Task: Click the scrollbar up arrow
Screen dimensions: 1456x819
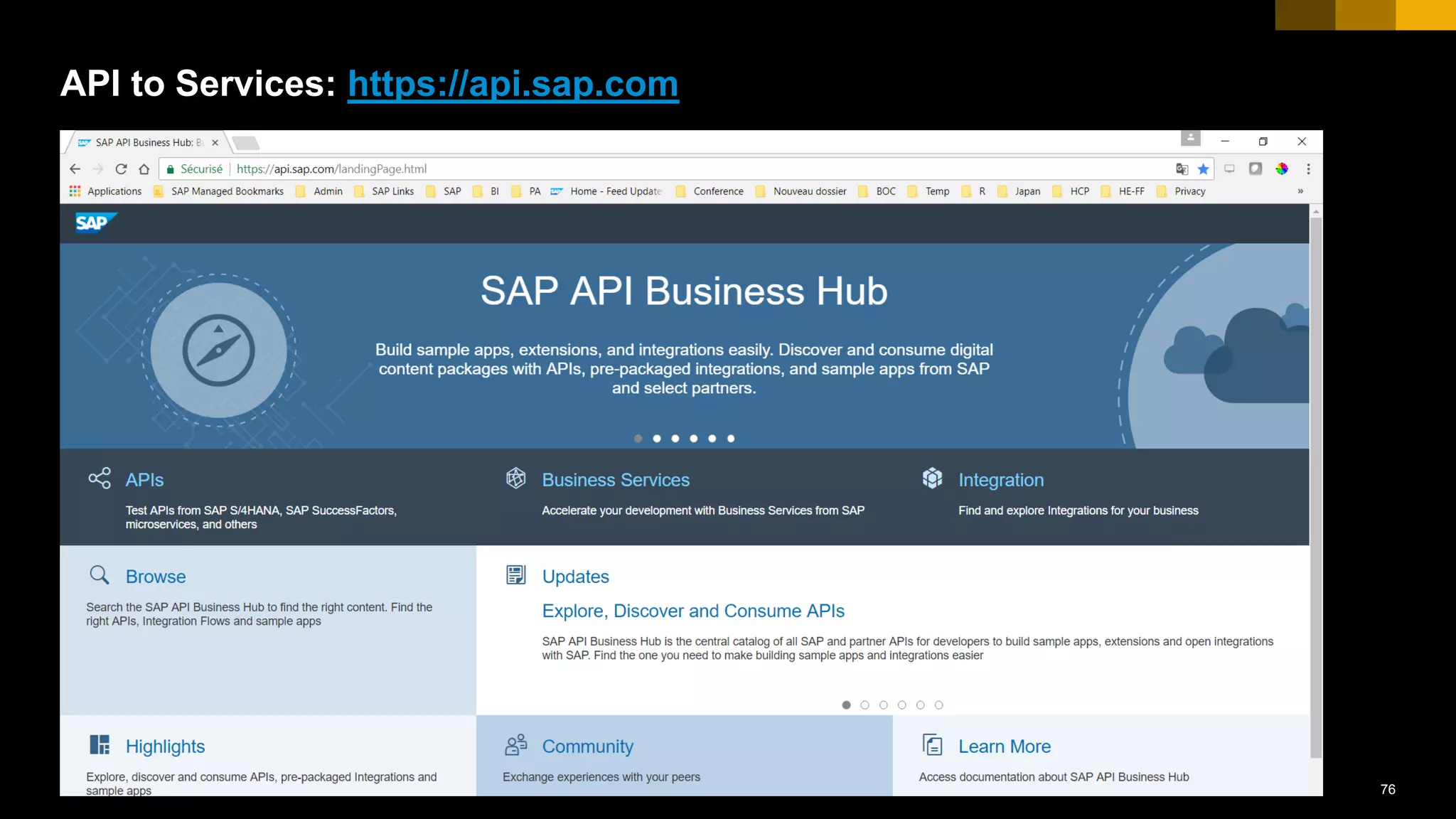Action: pyautogui.click(x=1316, y=211)
